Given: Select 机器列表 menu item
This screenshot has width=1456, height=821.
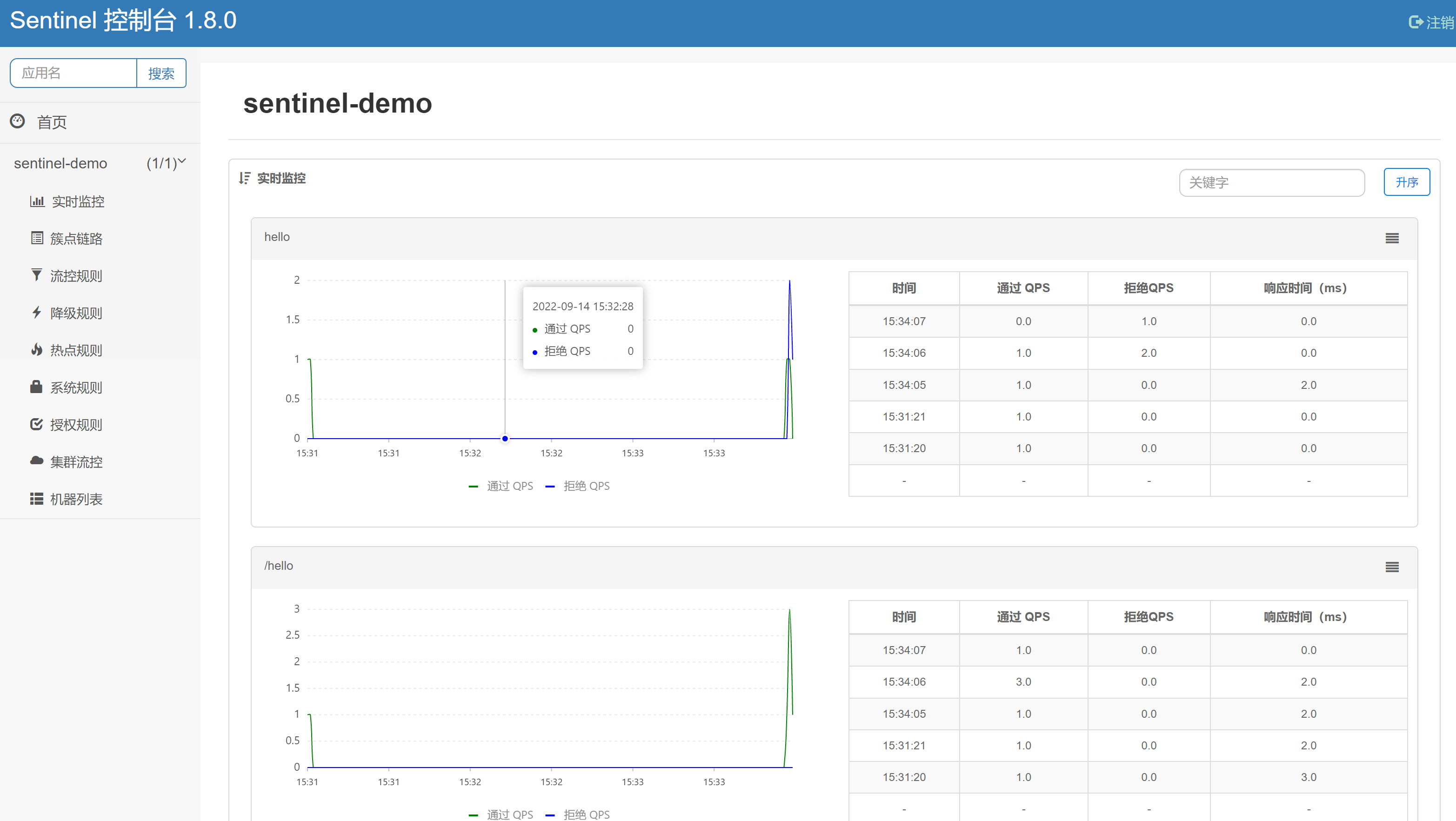Looking at the screenshot, I should click(76, 500).
